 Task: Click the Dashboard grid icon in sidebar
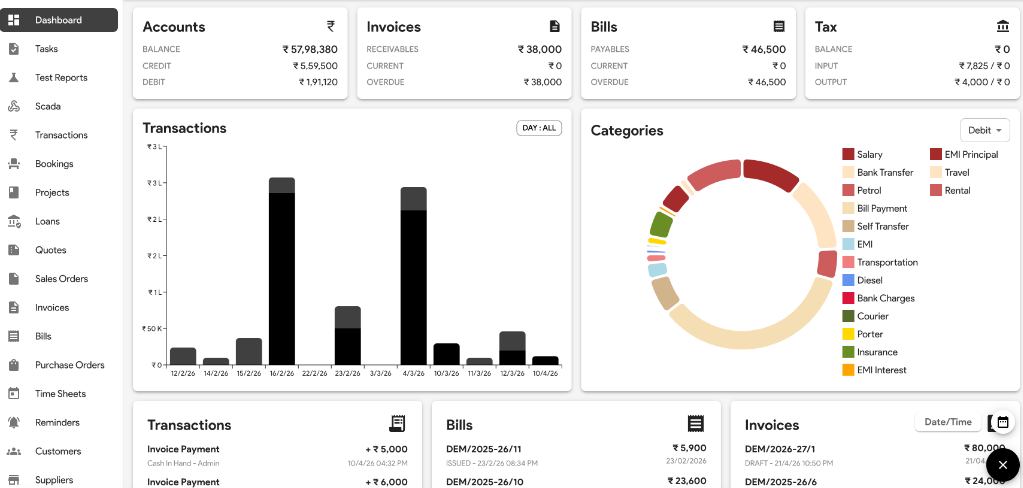pyautogui.click(x=13, y=20)
